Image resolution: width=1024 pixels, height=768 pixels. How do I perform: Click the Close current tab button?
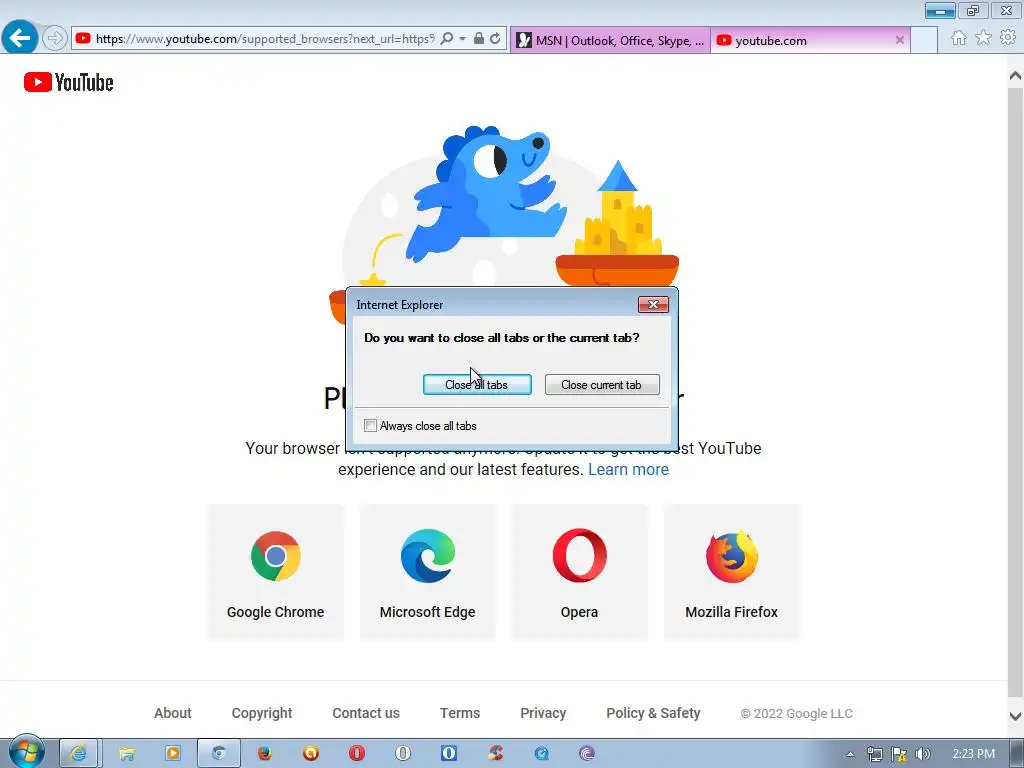[x=601, y=385]
